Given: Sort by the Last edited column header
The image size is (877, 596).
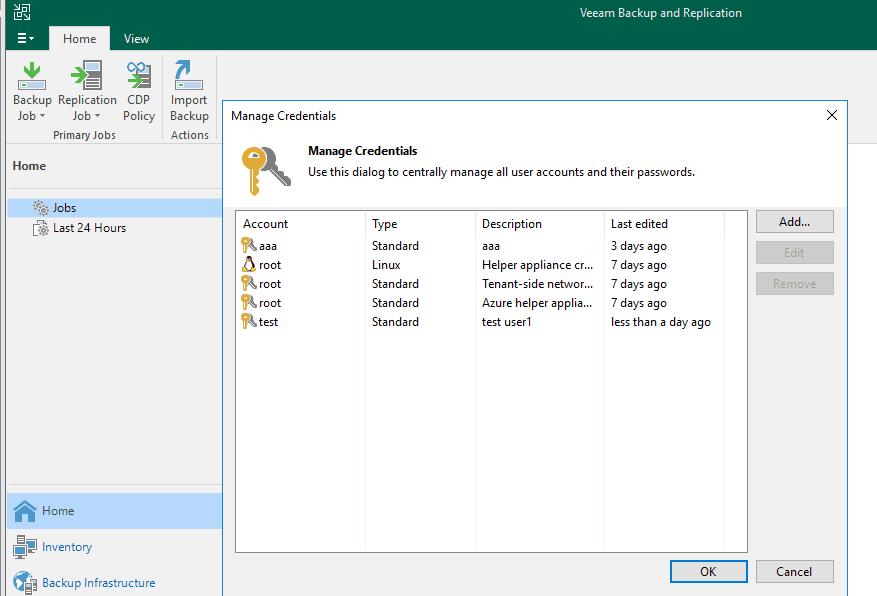Looking at the screenshot, I should [664, 224].
